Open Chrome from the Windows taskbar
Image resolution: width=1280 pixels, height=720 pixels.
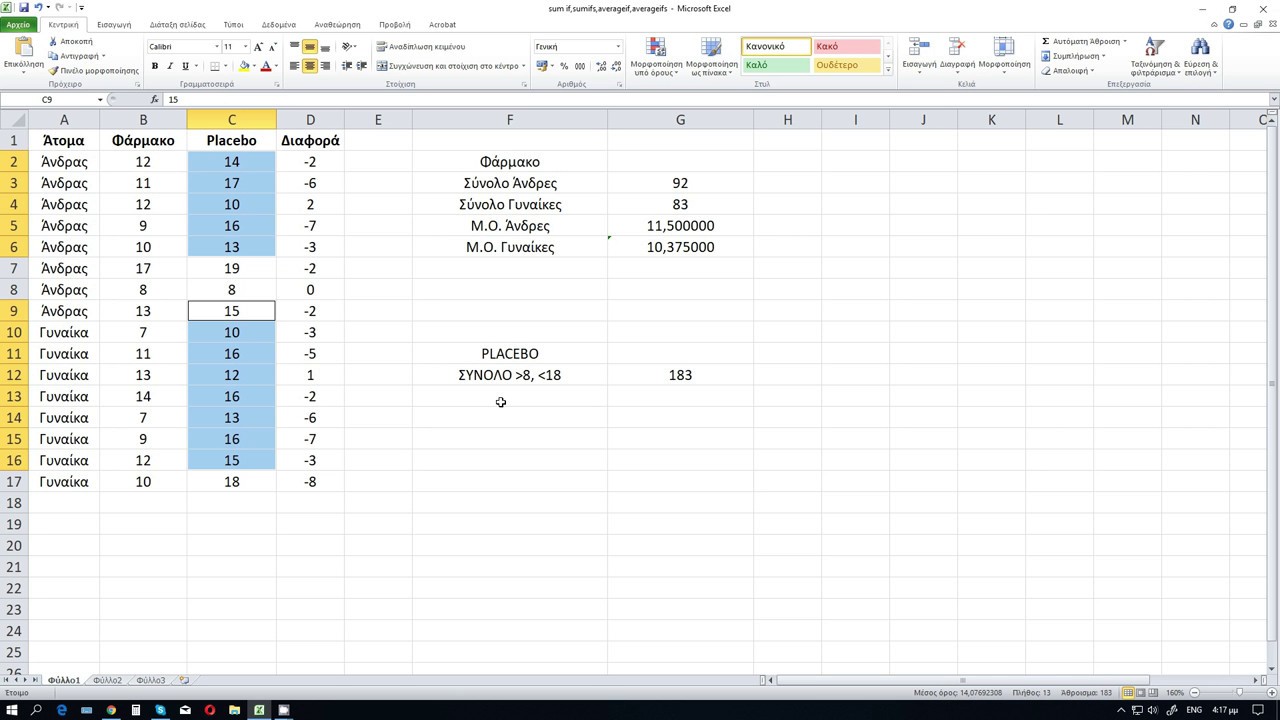click(x=111, y=710)
